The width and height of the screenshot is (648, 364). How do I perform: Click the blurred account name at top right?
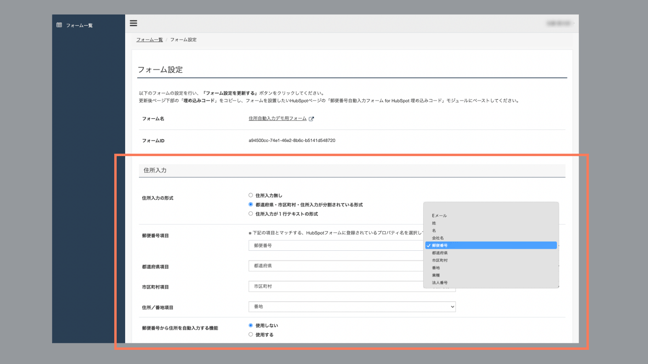click(559, 24)
